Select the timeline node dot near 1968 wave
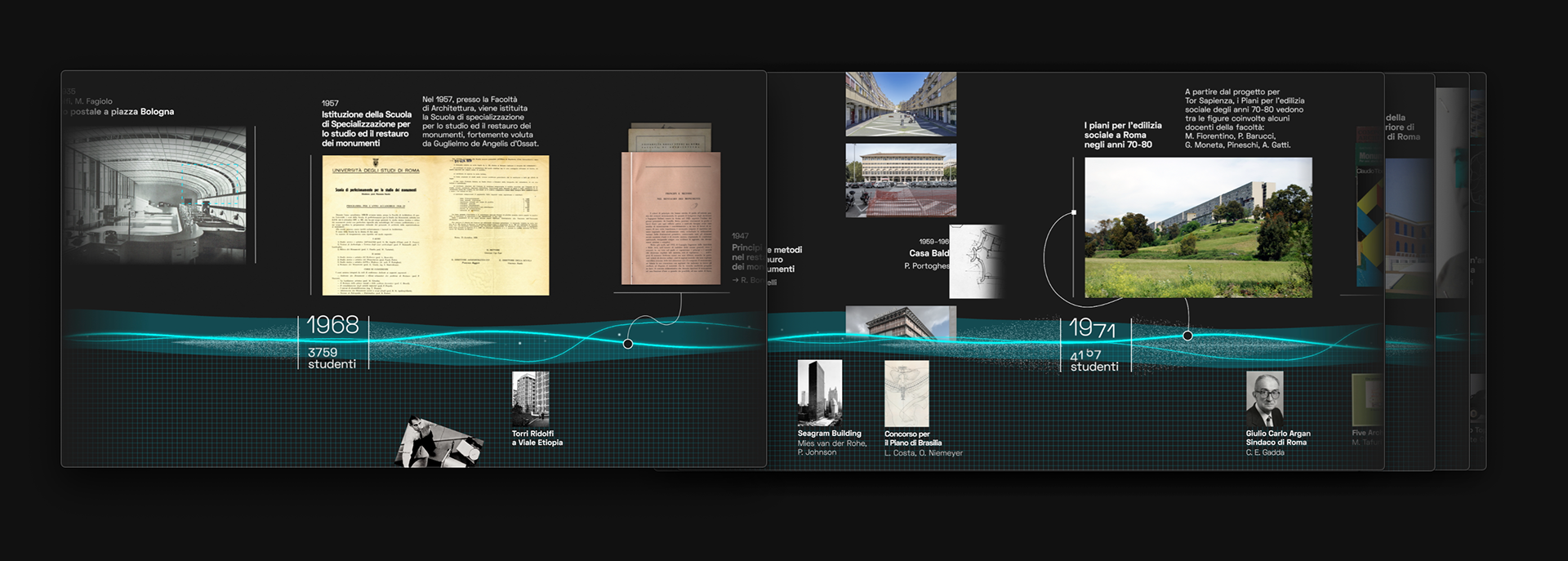1568x561 pixels. (628, 344)
